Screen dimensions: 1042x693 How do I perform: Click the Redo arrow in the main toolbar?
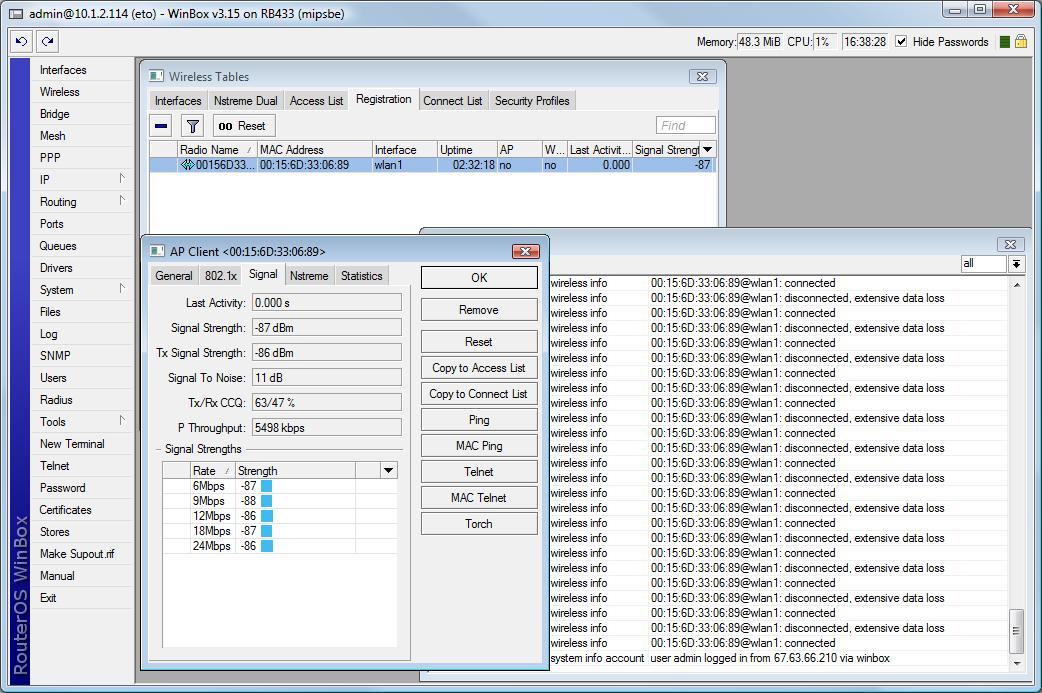point(47,42)
